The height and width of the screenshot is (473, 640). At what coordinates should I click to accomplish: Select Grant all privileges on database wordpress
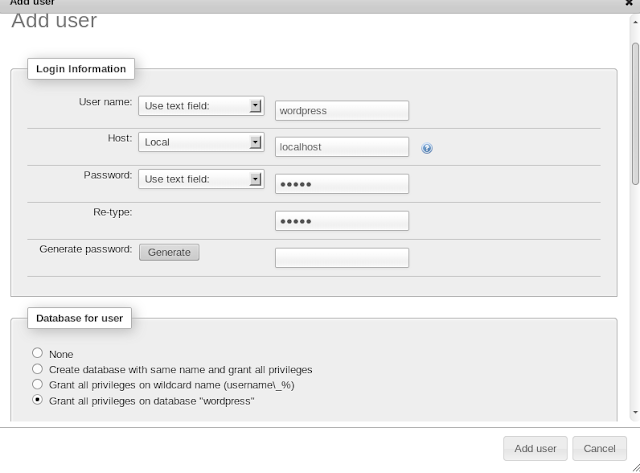click(x=37, y=400)
